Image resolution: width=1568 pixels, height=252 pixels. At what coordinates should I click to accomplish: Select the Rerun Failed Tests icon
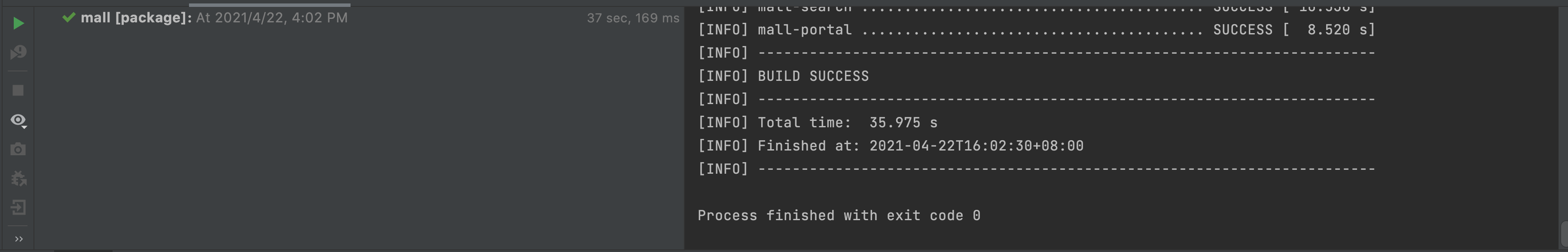pyautogui.click(x=18, y=52)
